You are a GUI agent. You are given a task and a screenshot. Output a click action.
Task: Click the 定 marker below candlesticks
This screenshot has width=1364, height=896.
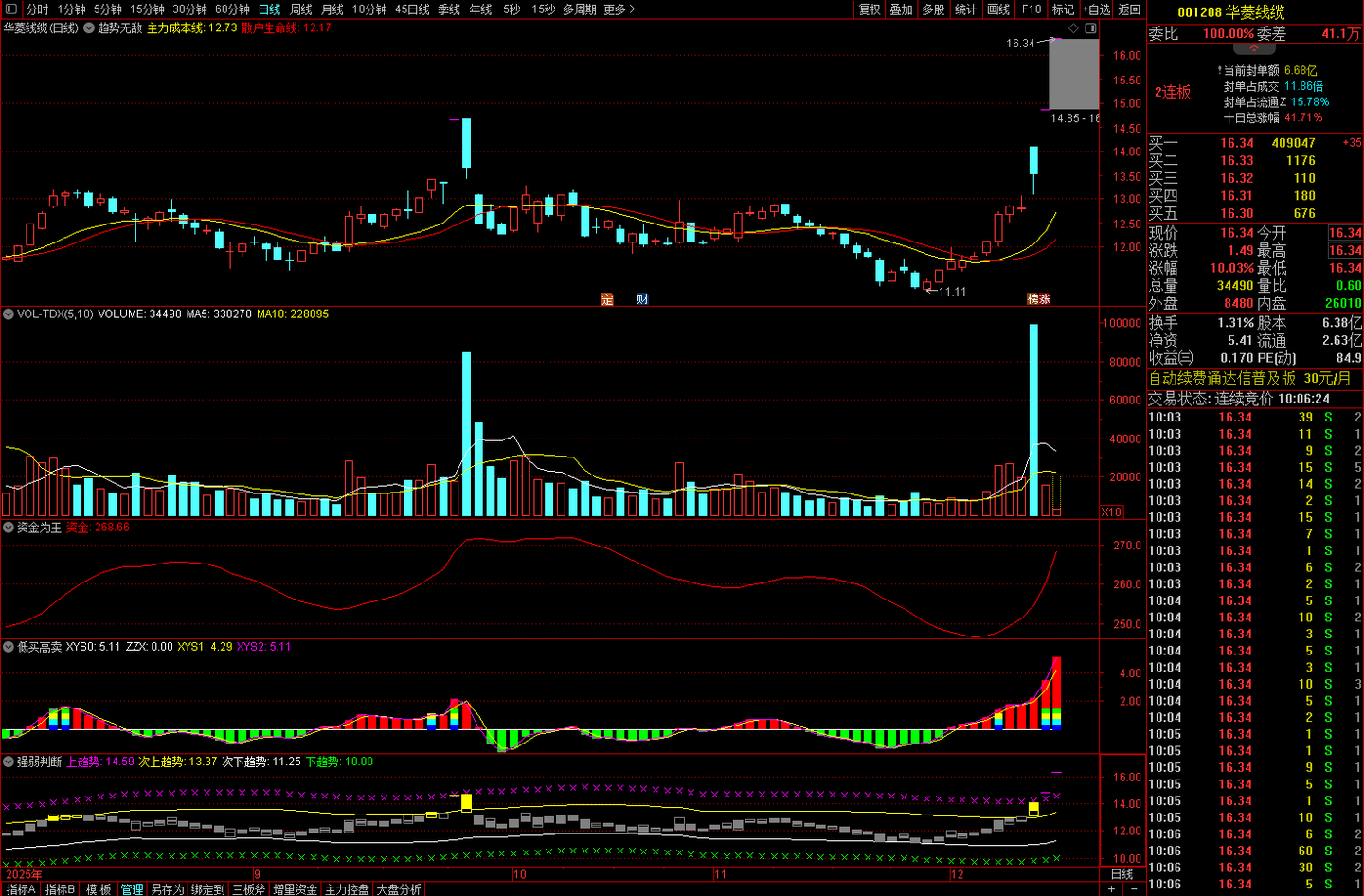point(607,299)
